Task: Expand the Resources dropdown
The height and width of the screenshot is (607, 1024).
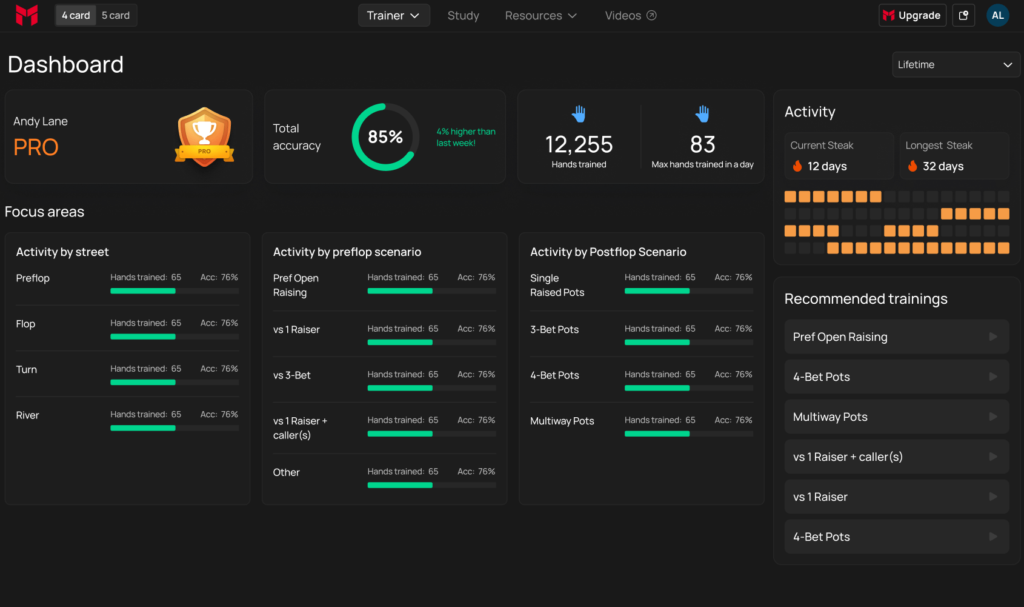Action: (540, 15)
